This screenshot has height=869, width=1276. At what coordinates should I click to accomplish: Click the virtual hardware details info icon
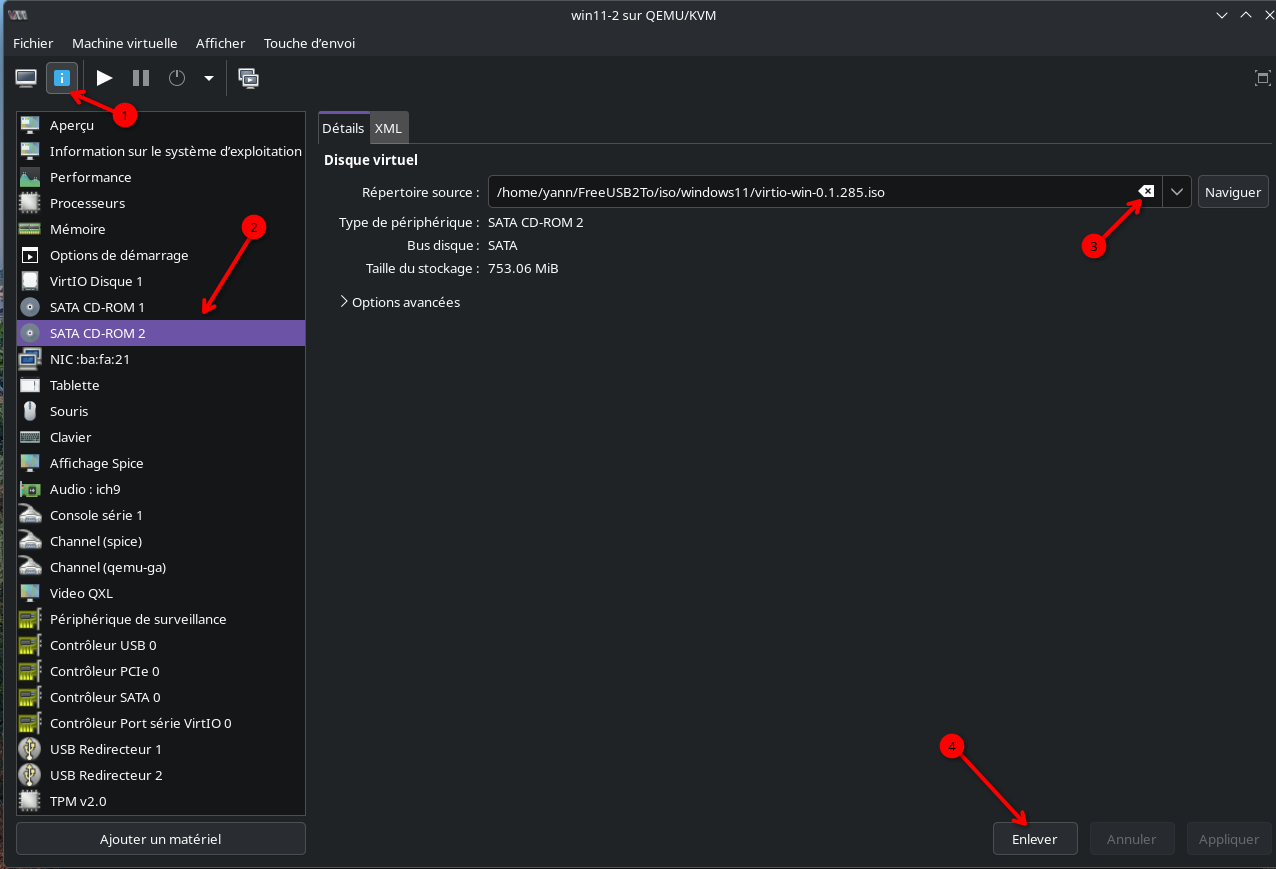click(62, 78)
